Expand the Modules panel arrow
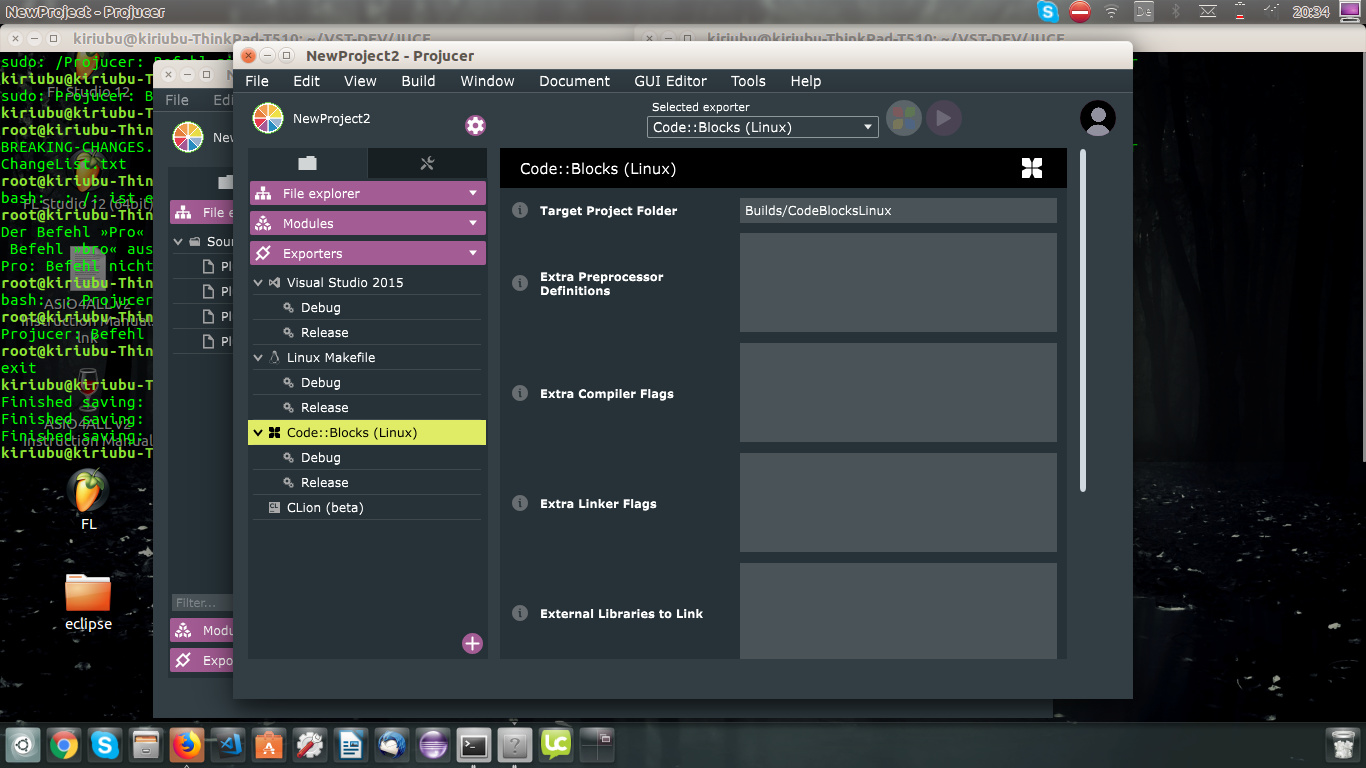Image resolution: width=1366 pixels, height=768 pixels. [473, 223]
